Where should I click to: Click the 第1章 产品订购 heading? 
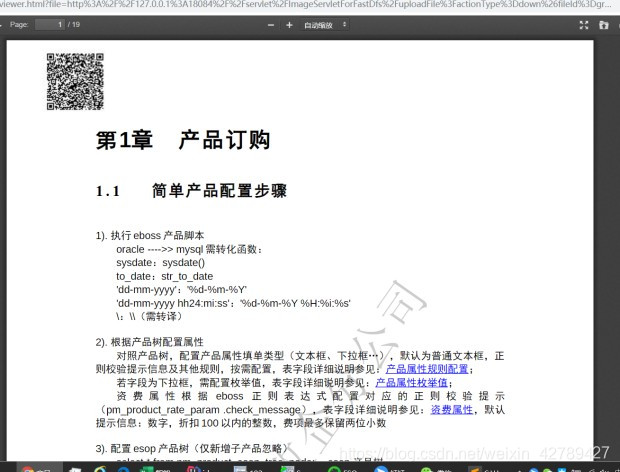click(x=183, y=140)
